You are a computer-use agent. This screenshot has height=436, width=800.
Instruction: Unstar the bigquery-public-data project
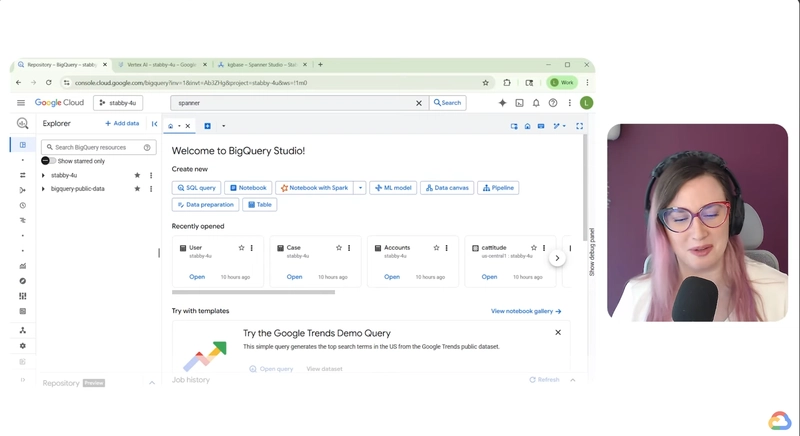138,188
